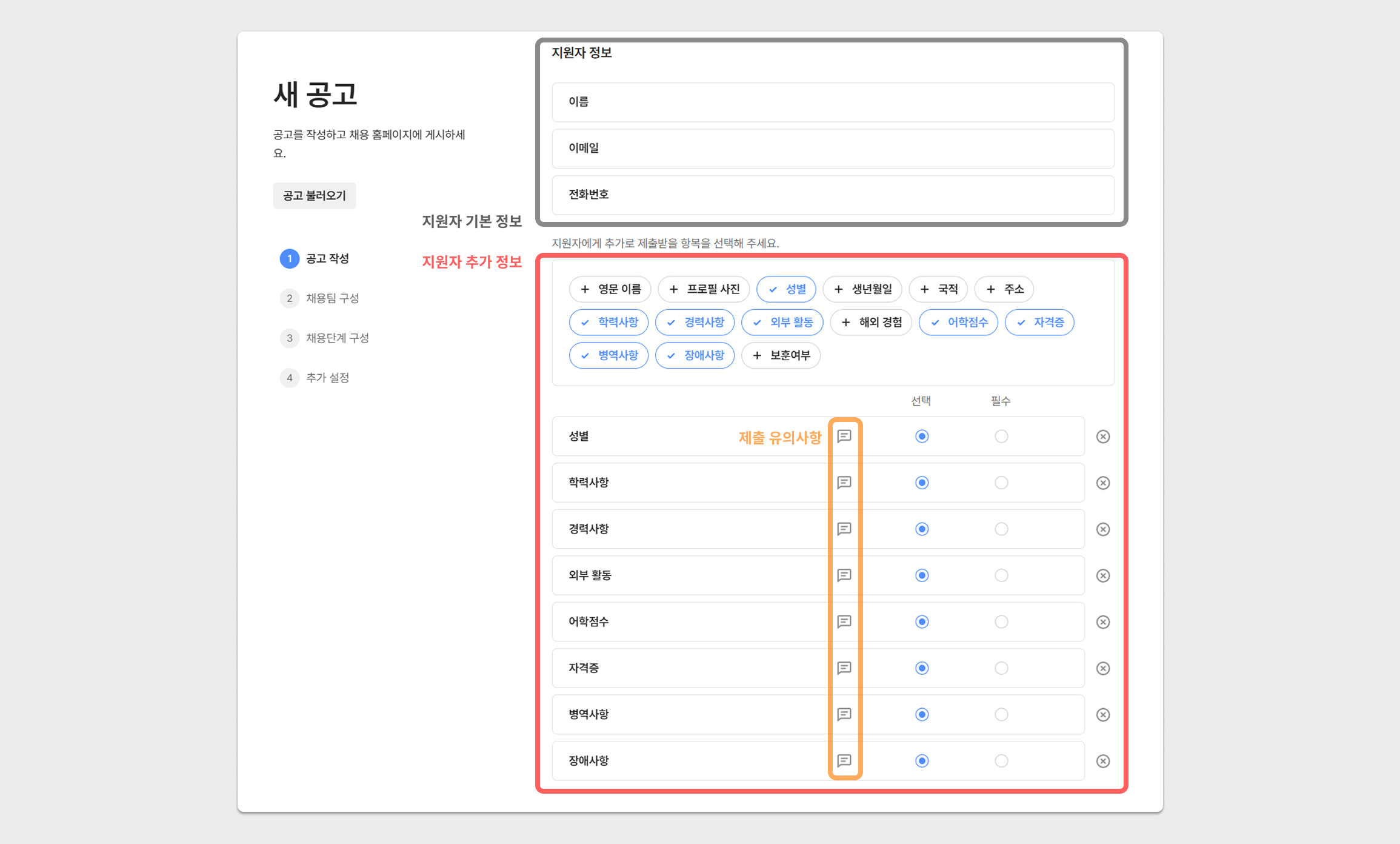Screen dimensions: 1400x844
Task: Add 프로필 사진 item chip
Action: (704, 289)
